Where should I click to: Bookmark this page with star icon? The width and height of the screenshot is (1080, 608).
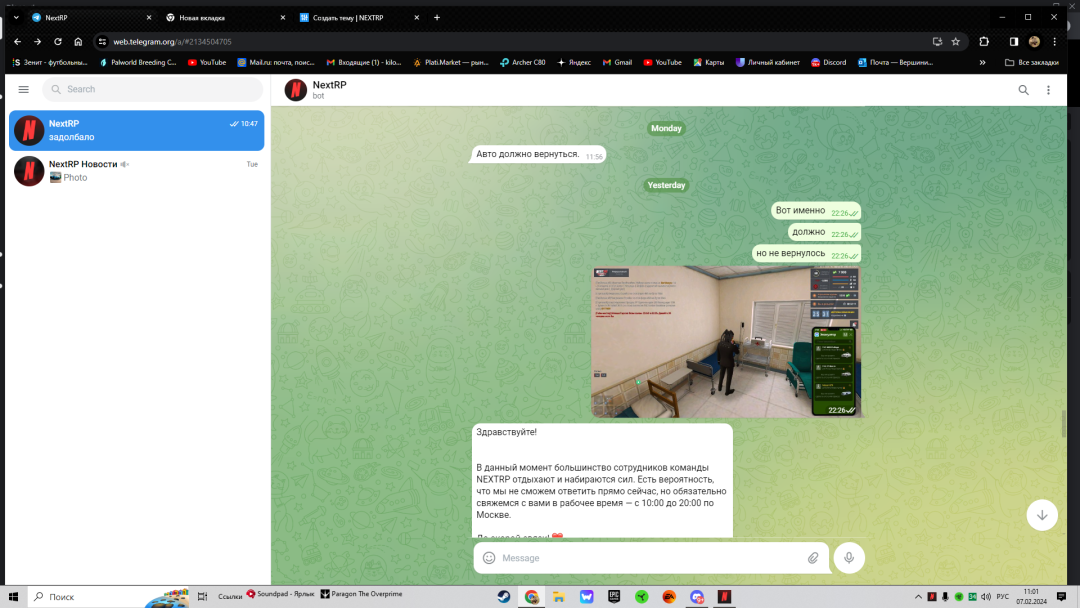click(x=956, y=42)
